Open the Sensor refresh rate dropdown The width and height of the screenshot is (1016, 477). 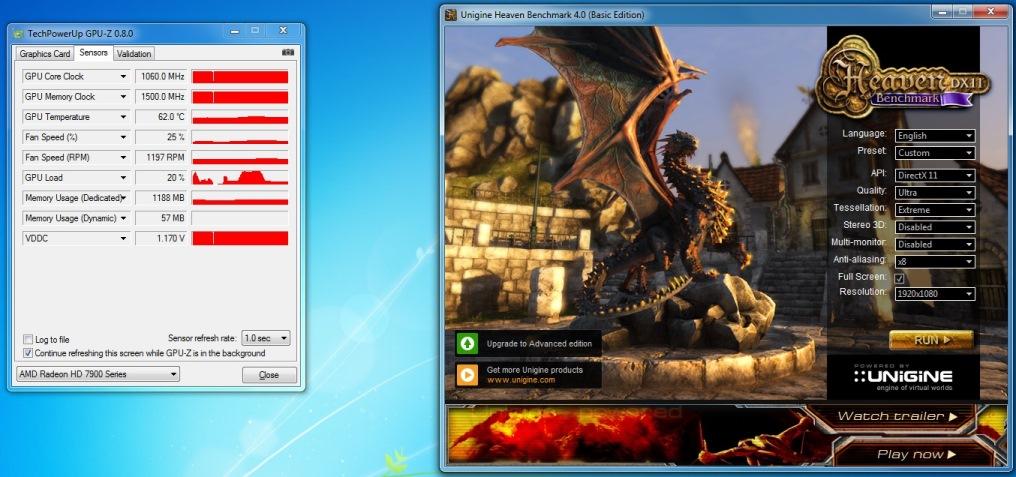[x=266, y=338]
